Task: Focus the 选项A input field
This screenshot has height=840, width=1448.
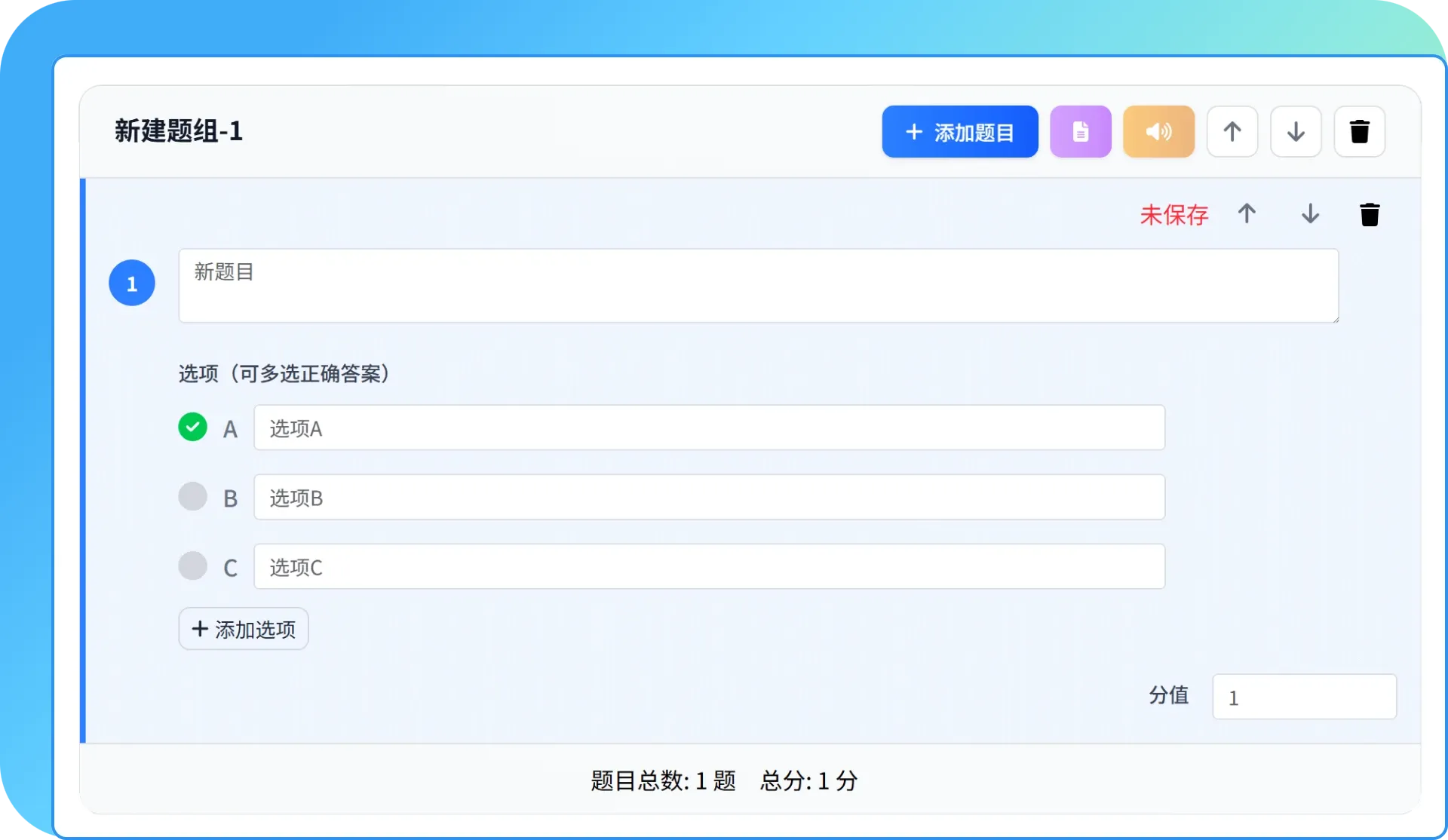Action: tap(710, 428)
